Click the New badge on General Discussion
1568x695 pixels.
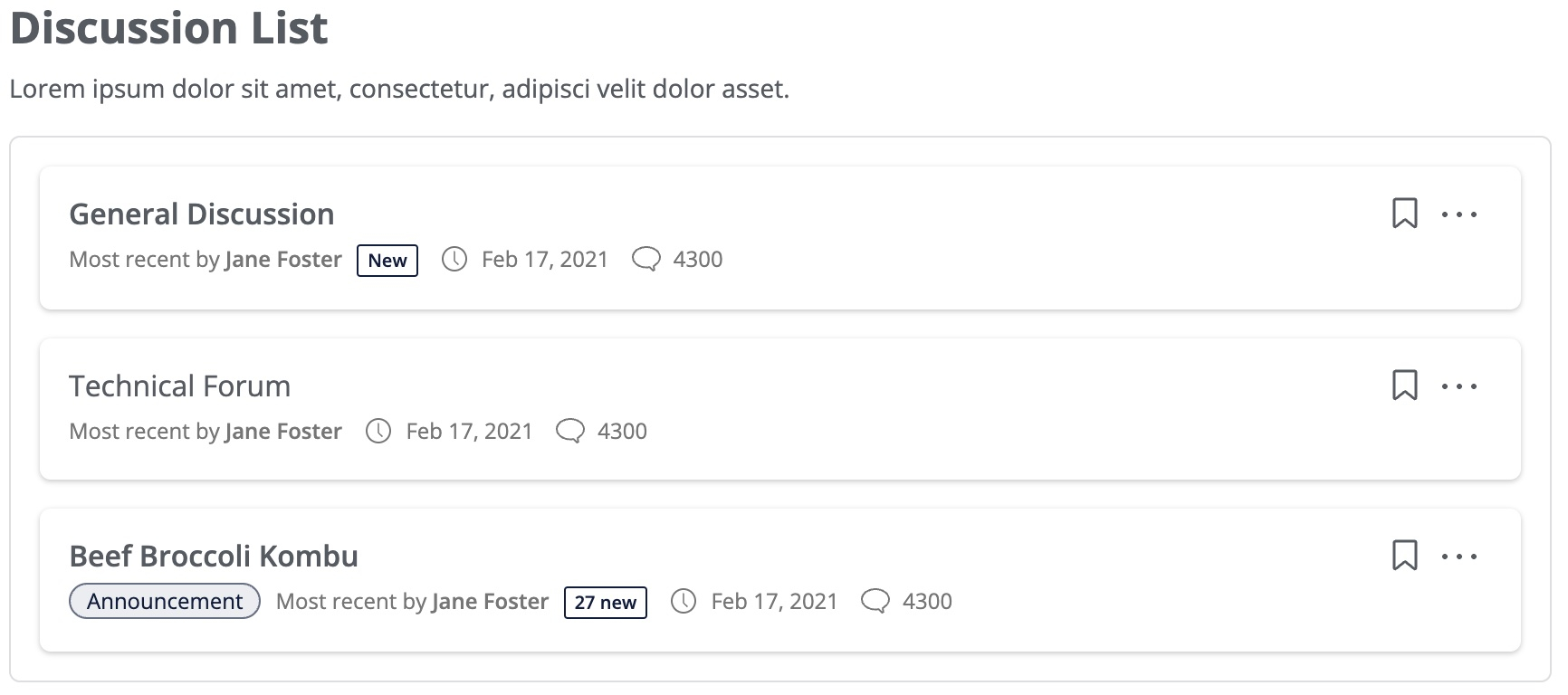click(387, 261)
